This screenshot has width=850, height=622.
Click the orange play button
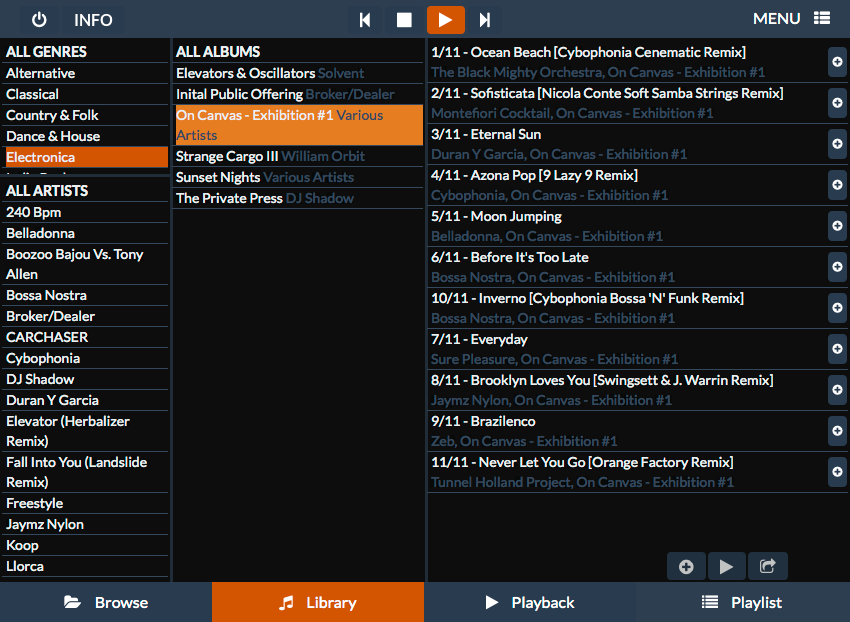[446, 20]
